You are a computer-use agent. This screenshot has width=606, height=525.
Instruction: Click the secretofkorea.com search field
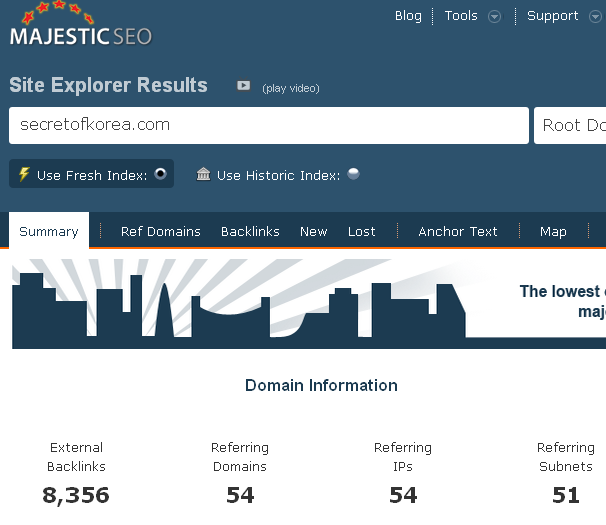point(269,125)
